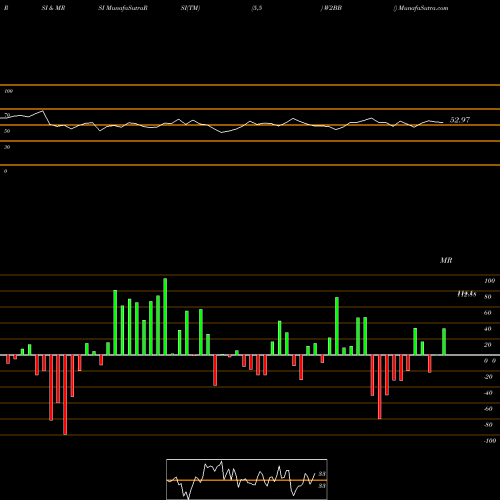Click the 30 level label on RSI axis
The height and width of the screenshot is (500, 500).
click(x=7, y=147)
